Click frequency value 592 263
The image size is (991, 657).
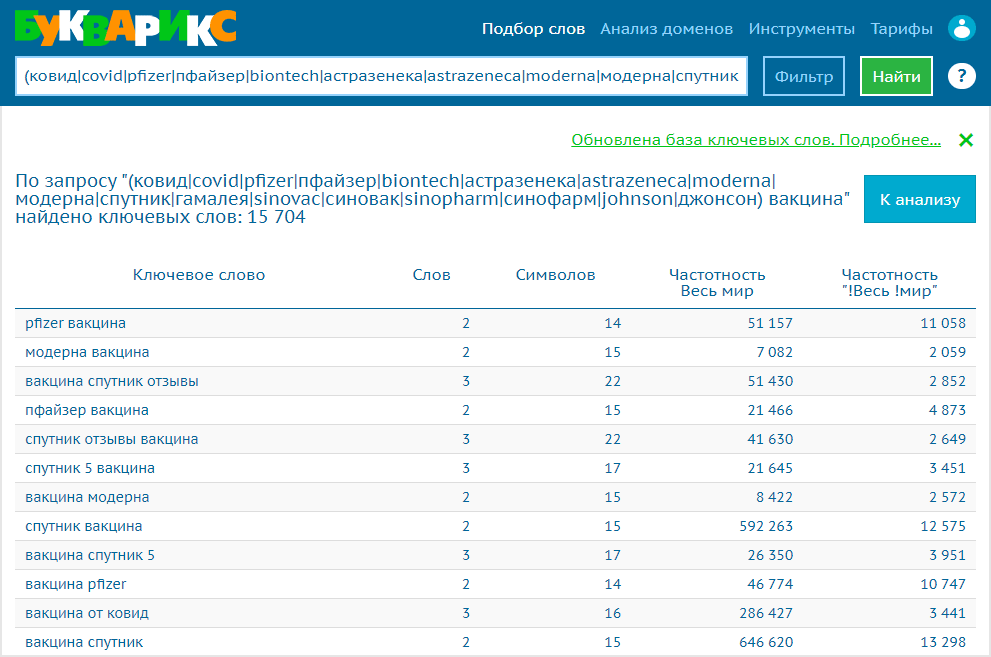[766, 526]
